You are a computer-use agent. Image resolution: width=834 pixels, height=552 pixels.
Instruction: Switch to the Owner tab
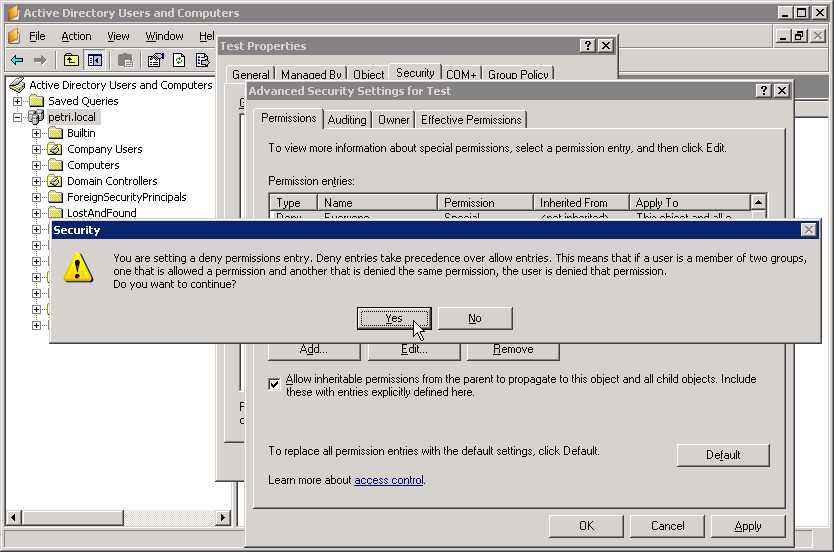point(394,120)
